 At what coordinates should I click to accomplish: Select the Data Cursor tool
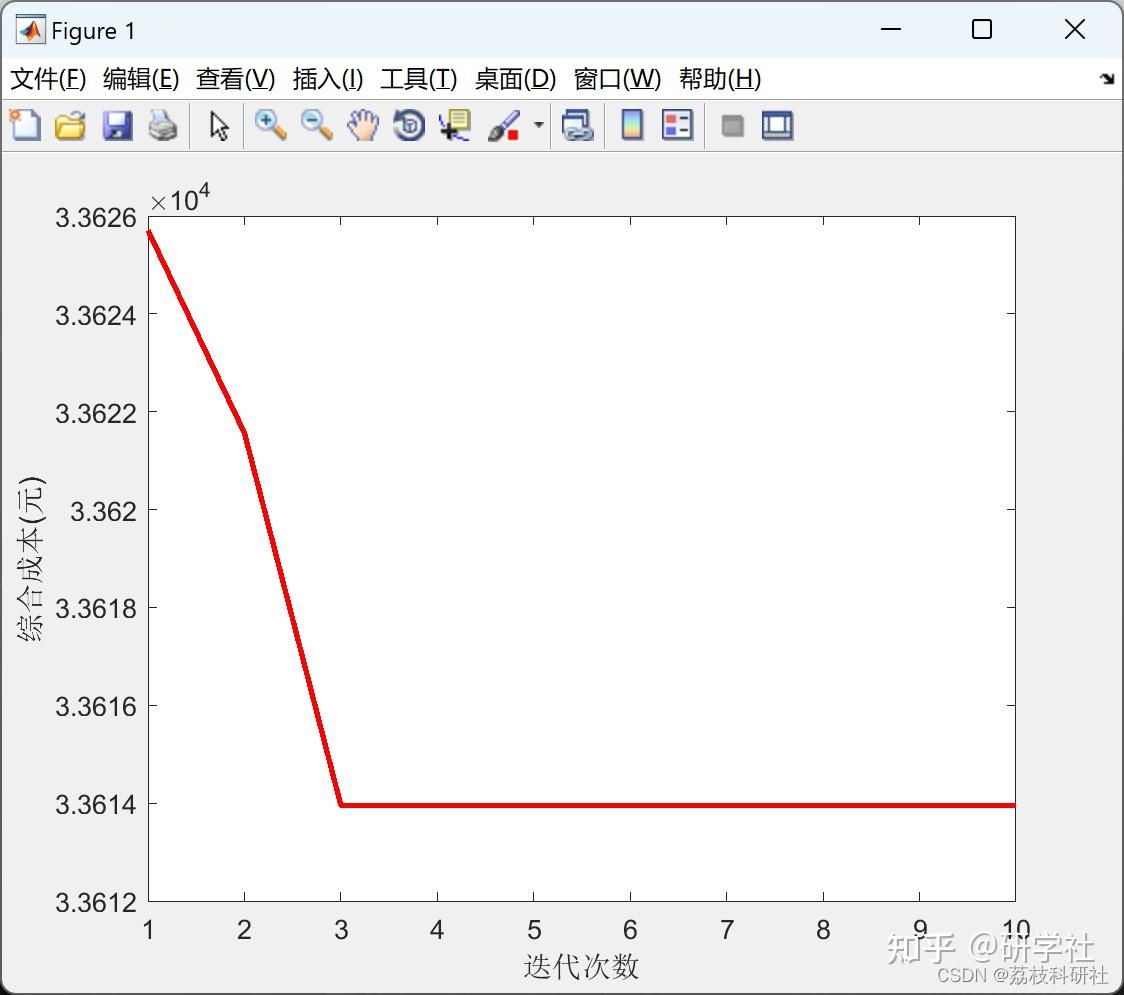pyautogui.click(x=454, y=125)
